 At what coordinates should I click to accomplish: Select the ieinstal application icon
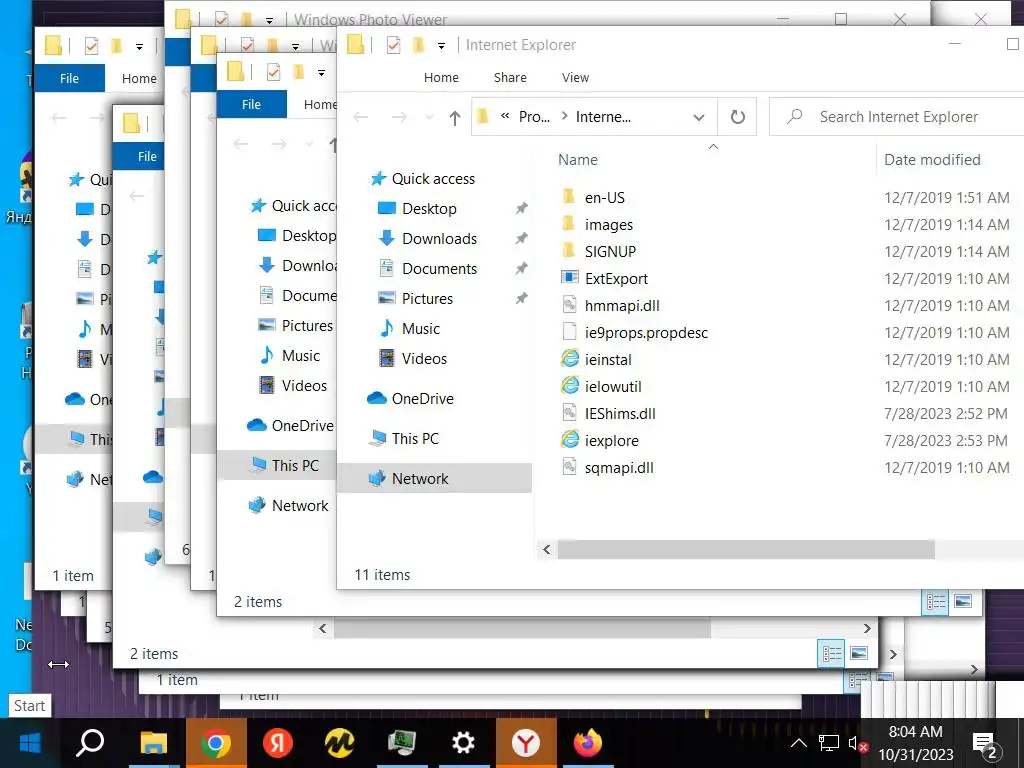(x=569, y=359)
